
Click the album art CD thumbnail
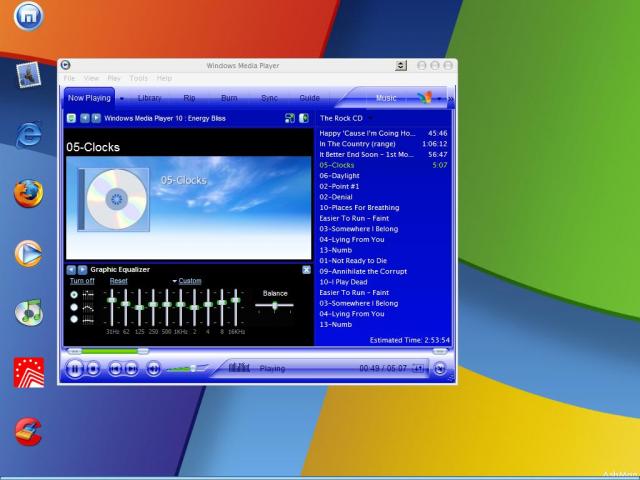113,200
